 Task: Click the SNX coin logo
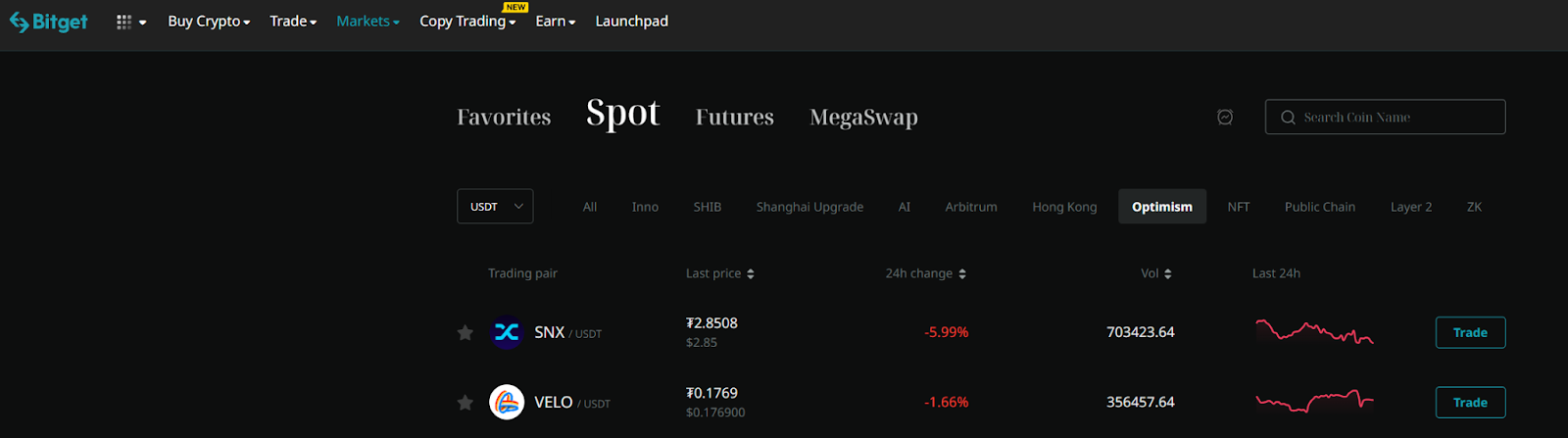[x=507, y=333]
